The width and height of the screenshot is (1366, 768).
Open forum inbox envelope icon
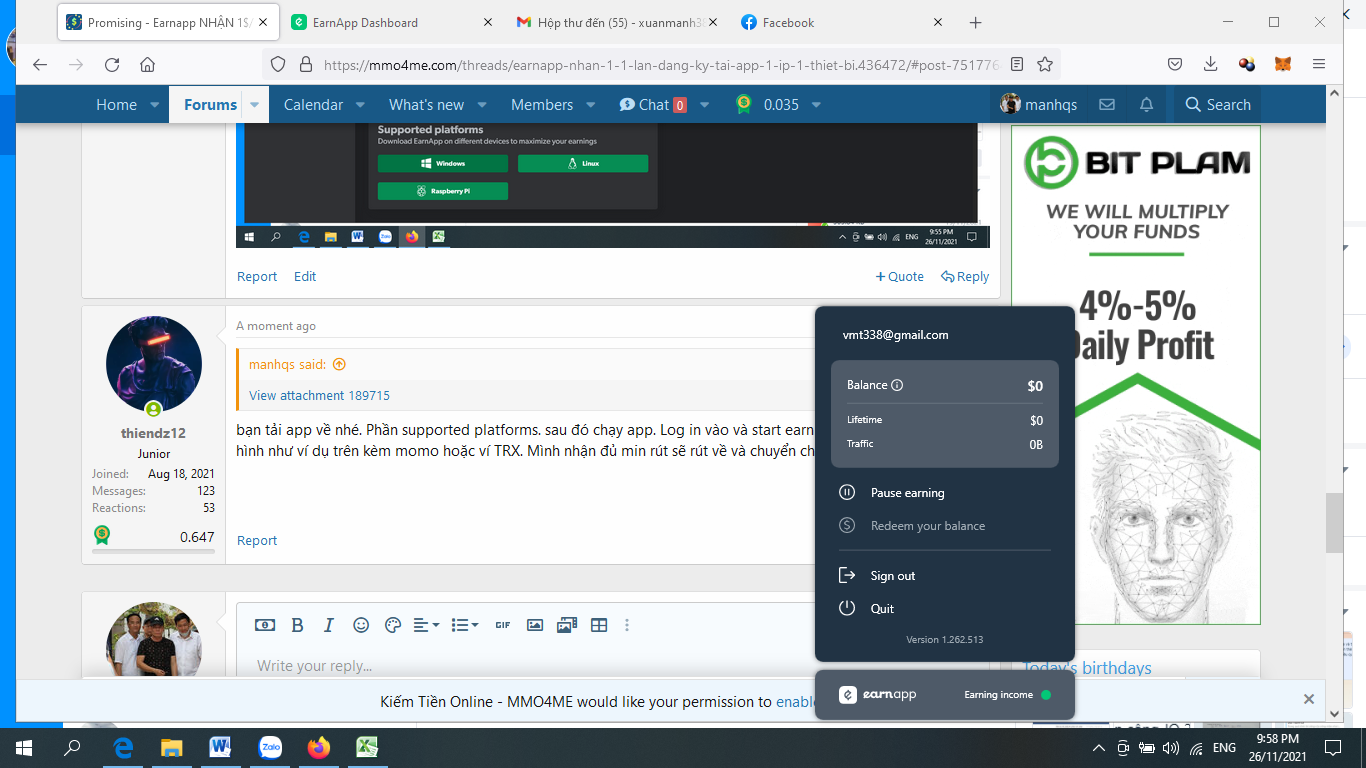(1107, 104)
